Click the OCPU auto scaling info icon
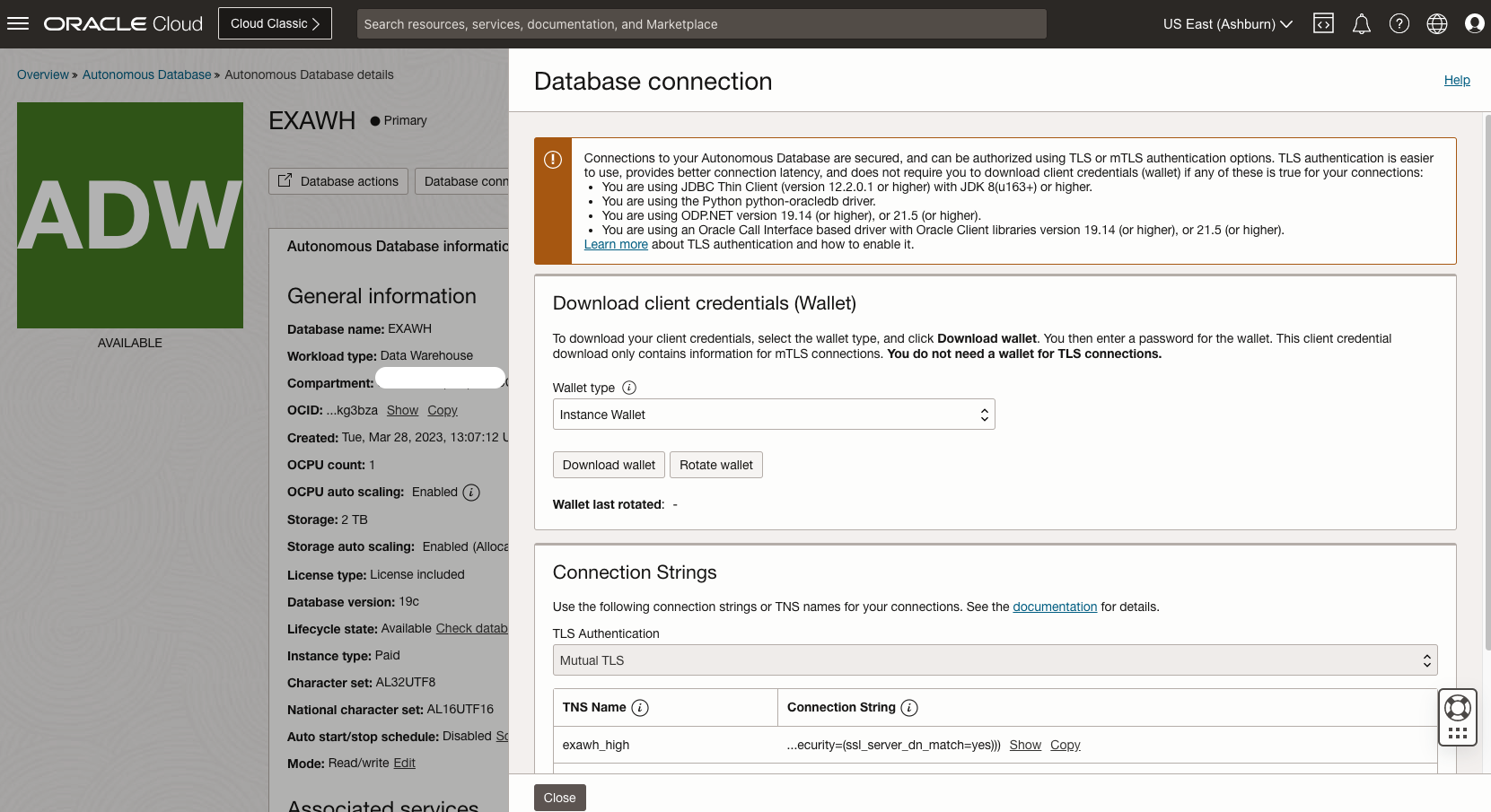Viewport: 1491px width, 812px height. (471, 493)
